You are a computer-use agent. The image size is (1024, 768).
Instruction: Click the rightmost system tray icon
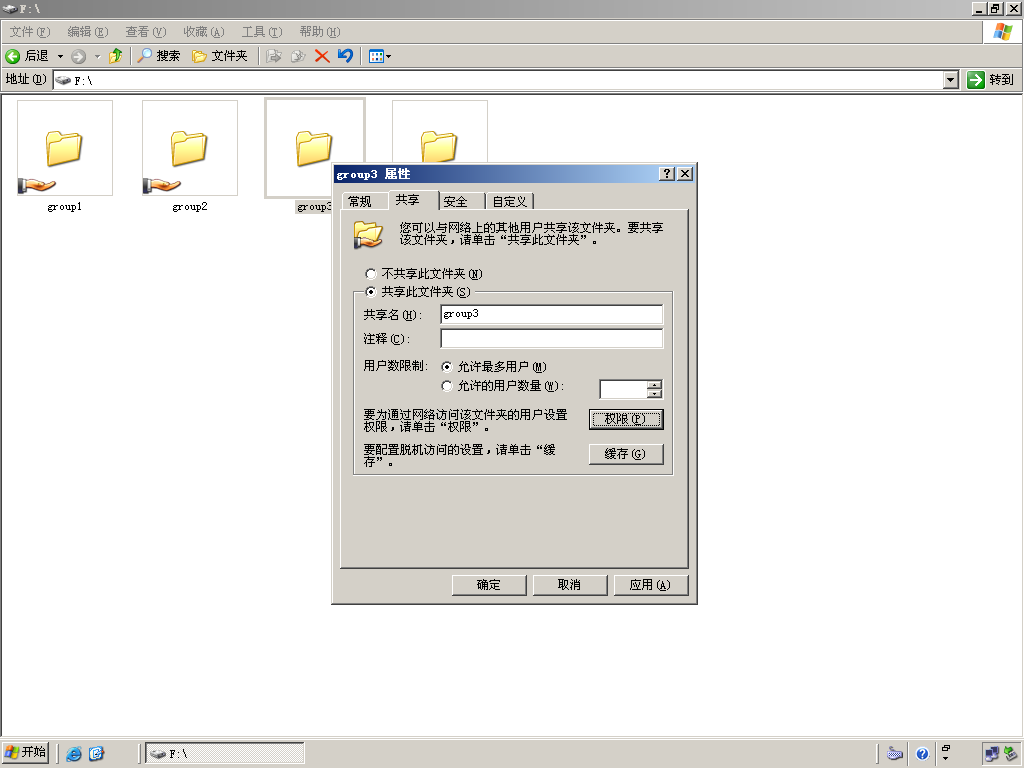point(1010,754)
